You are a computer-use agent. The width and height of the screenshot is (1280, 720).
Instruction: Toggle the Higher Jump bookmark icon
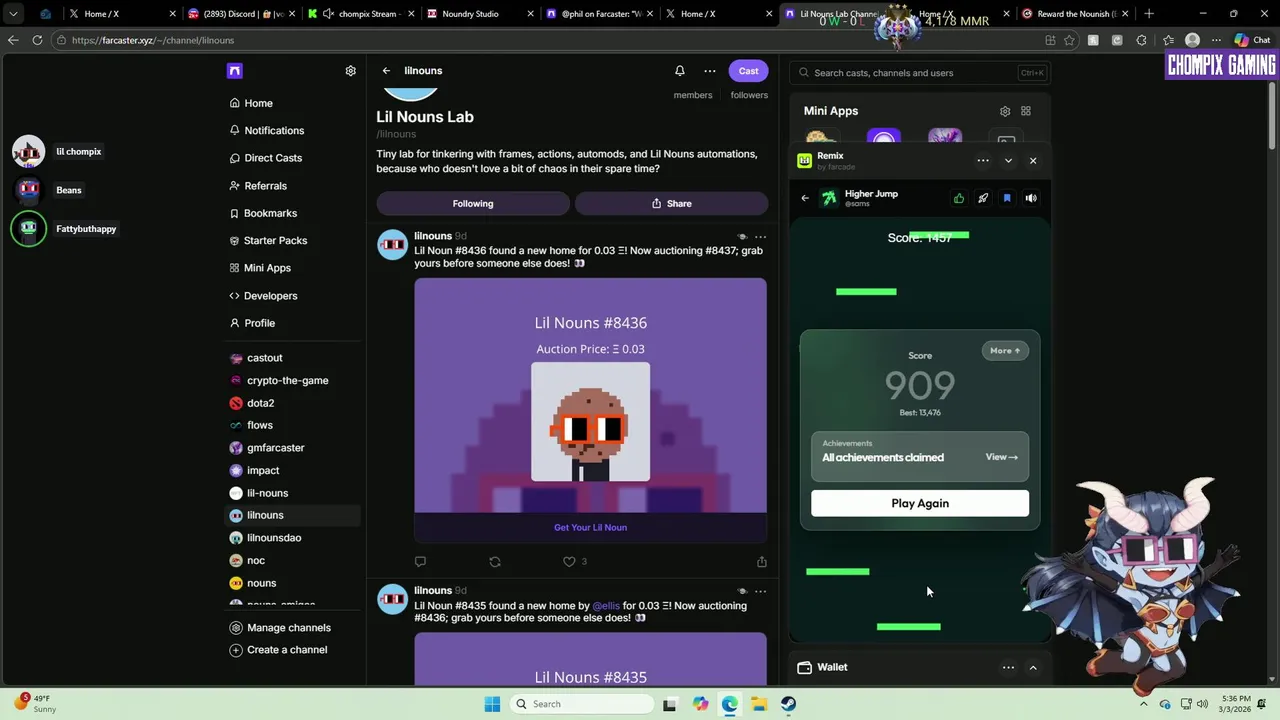click(1007, 198)
